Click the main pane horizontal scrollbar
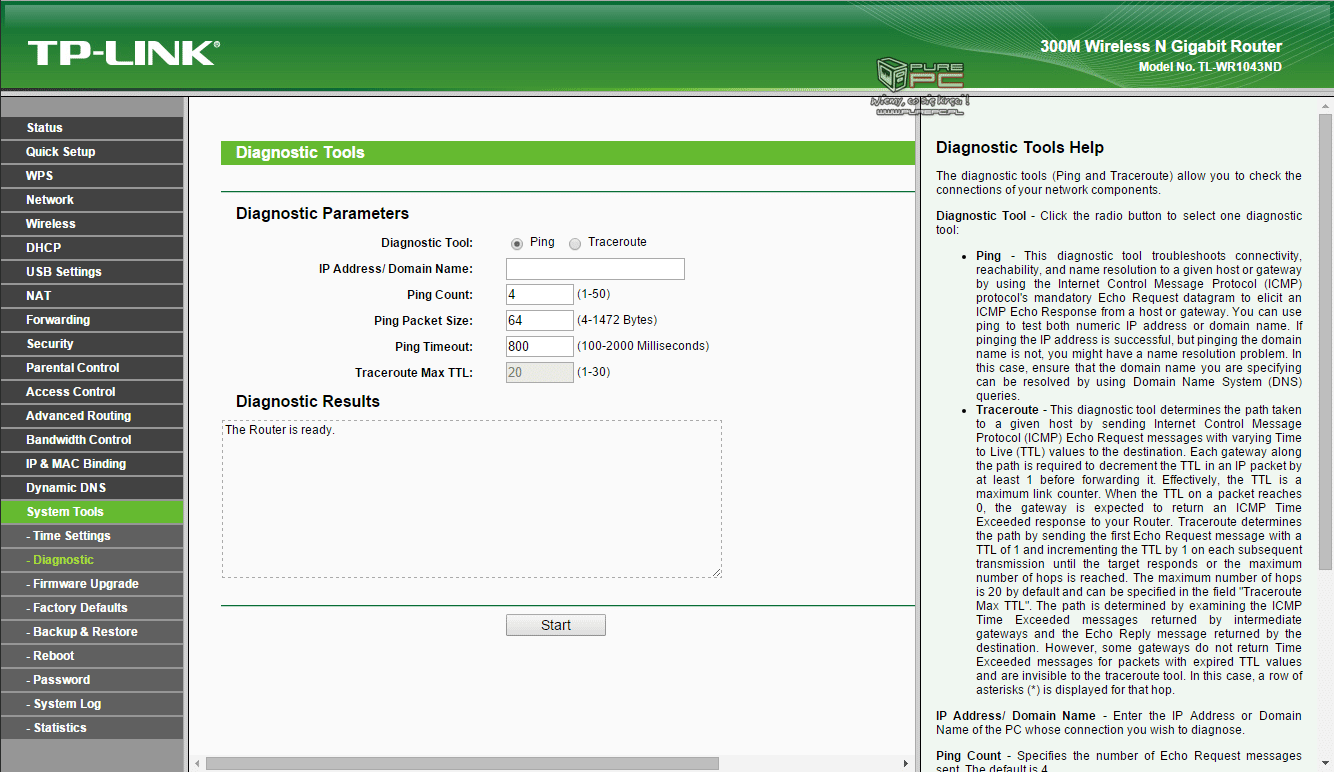This screenshot has height=772, width=1334. [462, 763]
